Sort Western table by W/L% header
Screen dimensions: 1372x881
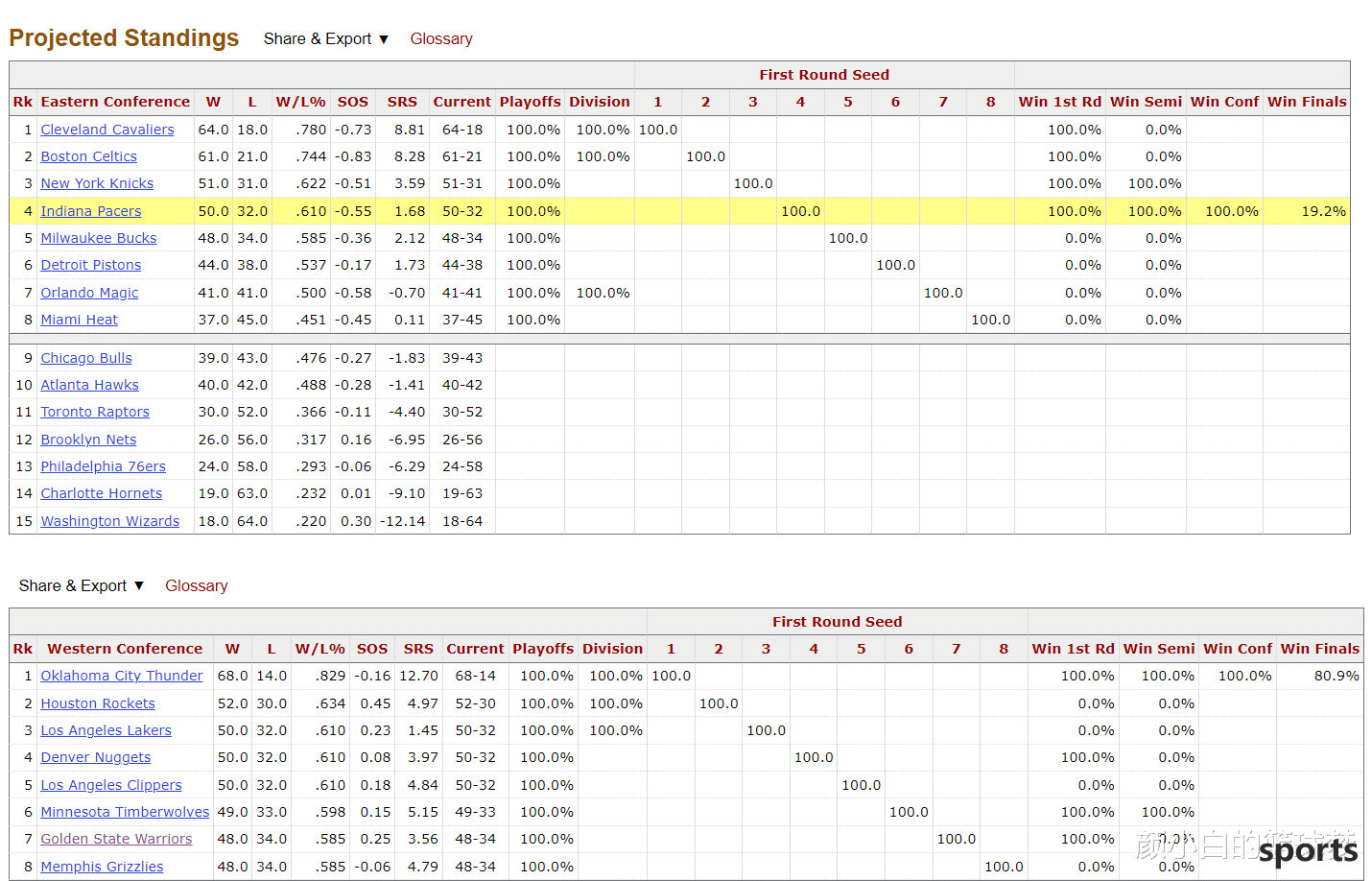320,649
